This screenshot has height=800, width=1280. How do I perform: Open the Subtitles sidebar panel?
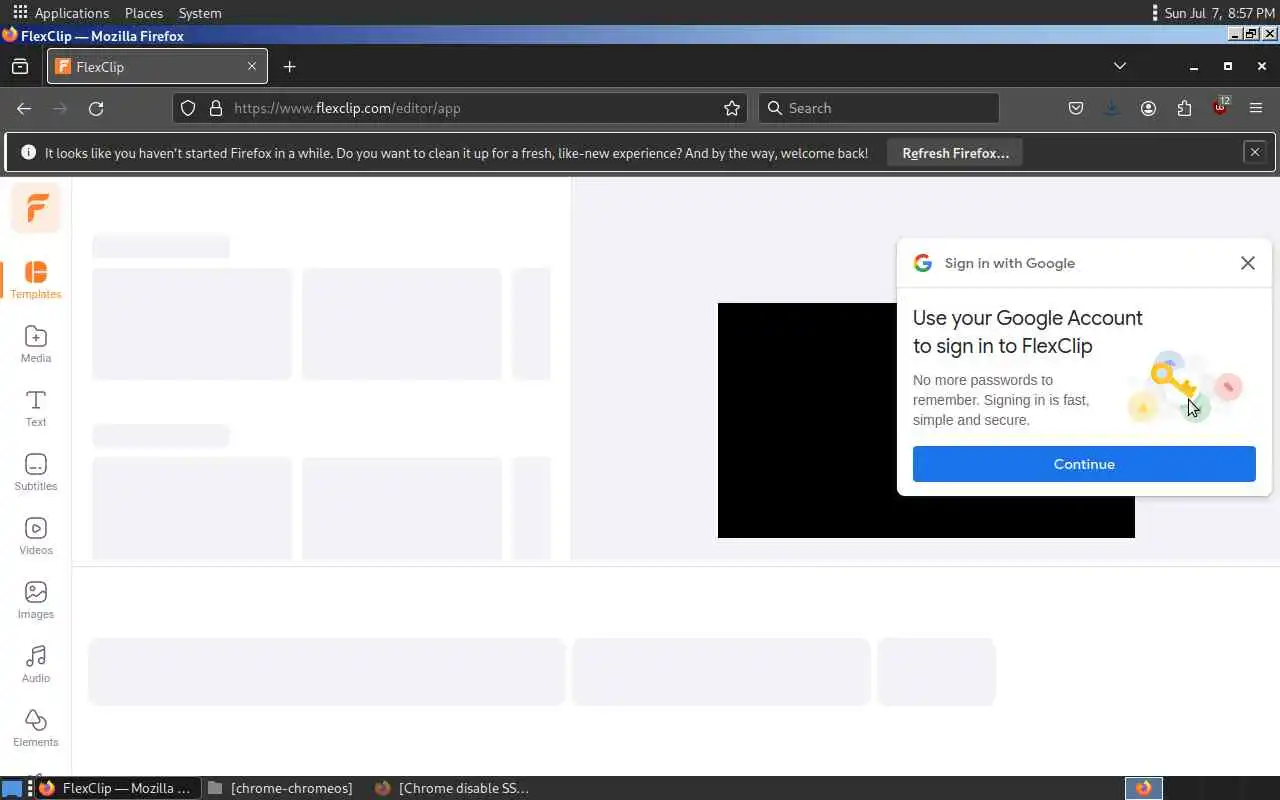point(36,472)
